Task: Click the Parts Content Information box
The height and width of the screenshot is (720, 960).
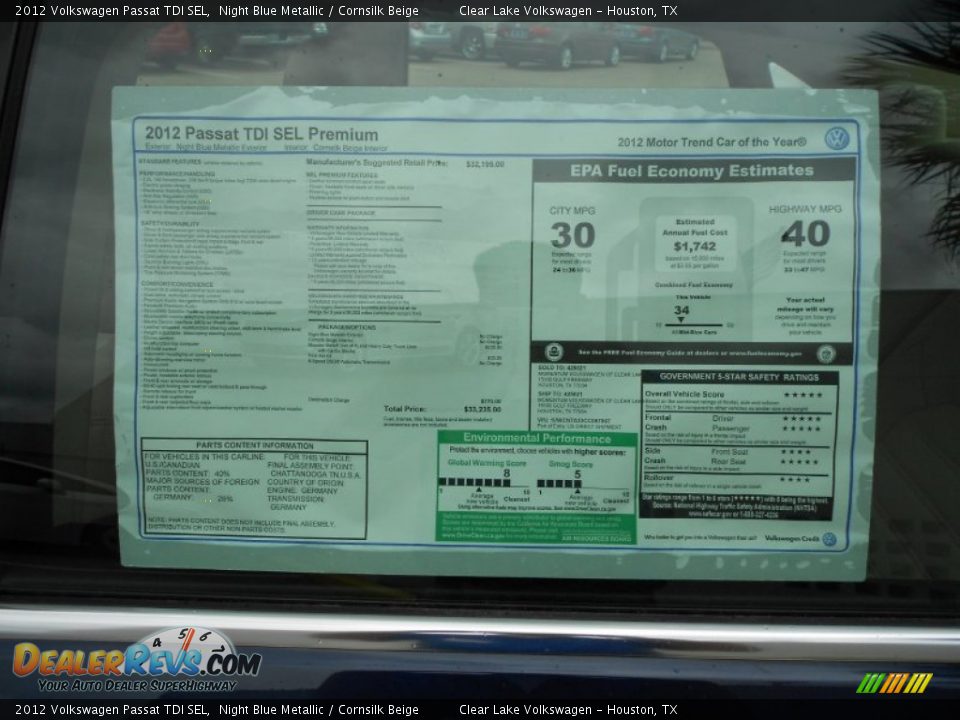Action: click(x=254, y=489)
